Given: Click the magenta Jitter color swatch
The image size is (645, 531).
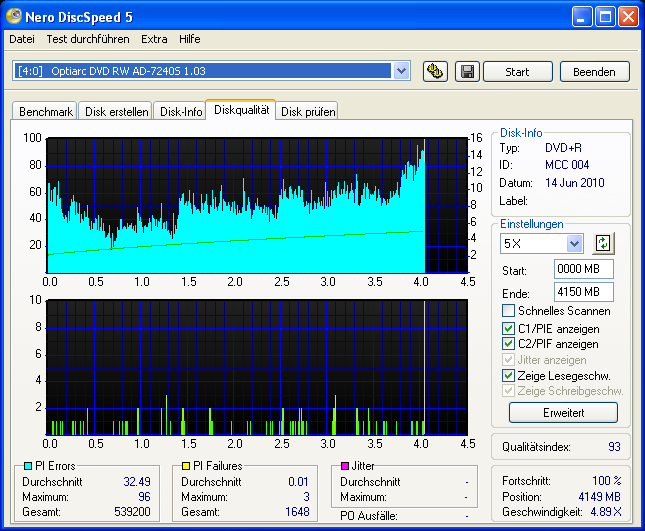Looking at the screenshot, I should 345,466.
